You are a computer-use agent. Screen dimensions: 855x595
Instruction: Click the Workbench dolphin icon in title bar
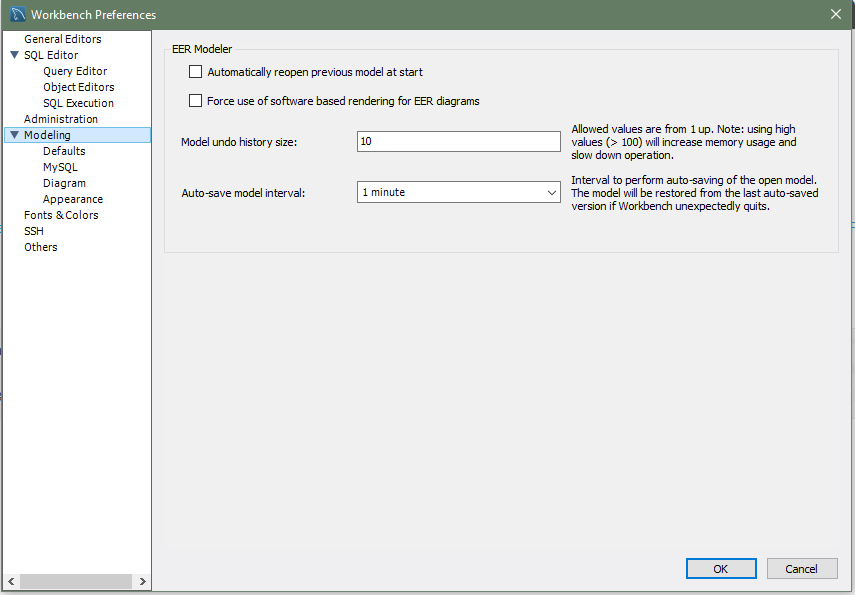point(18,14)
